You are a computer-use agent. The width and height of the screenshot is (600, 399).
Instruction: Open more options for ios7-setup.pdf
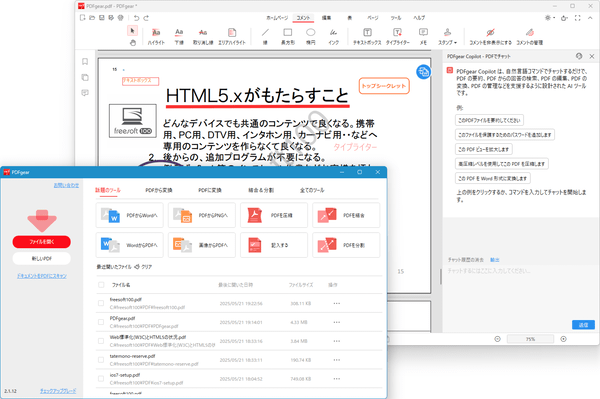pos(337,379)
